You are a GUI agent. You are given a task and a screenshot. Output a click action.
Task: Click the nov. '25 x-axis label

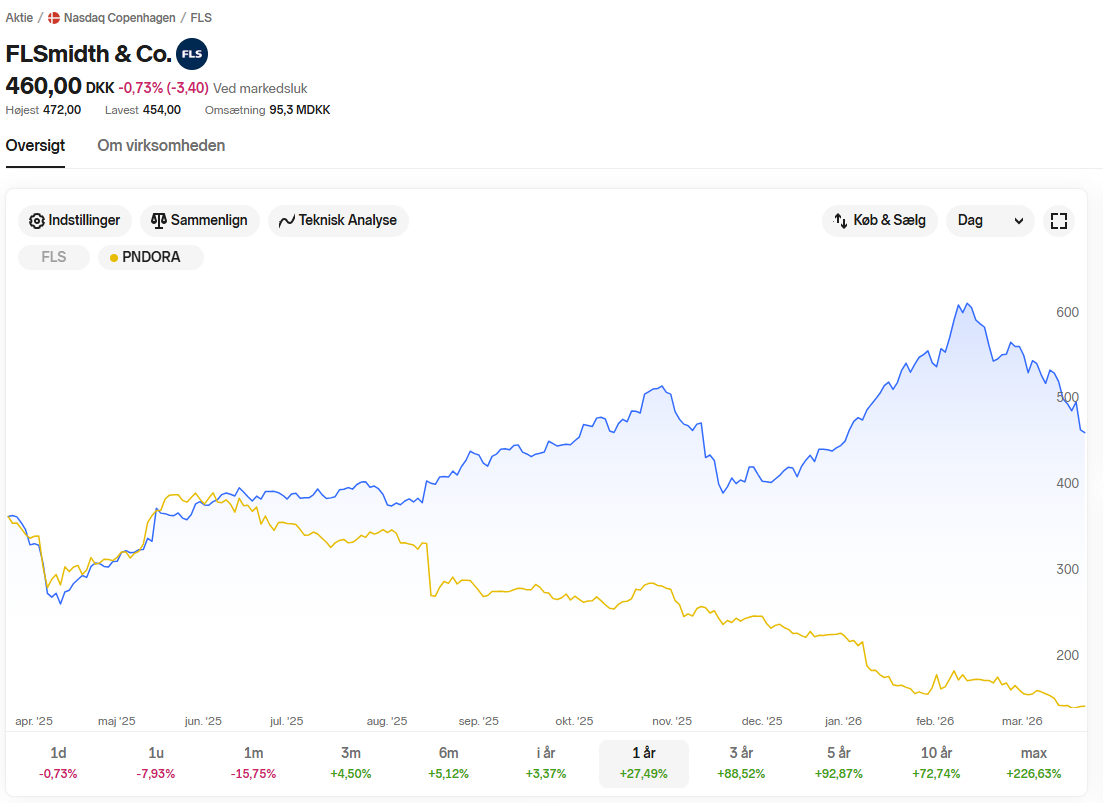pyautogui.click(x=672, y=721)
